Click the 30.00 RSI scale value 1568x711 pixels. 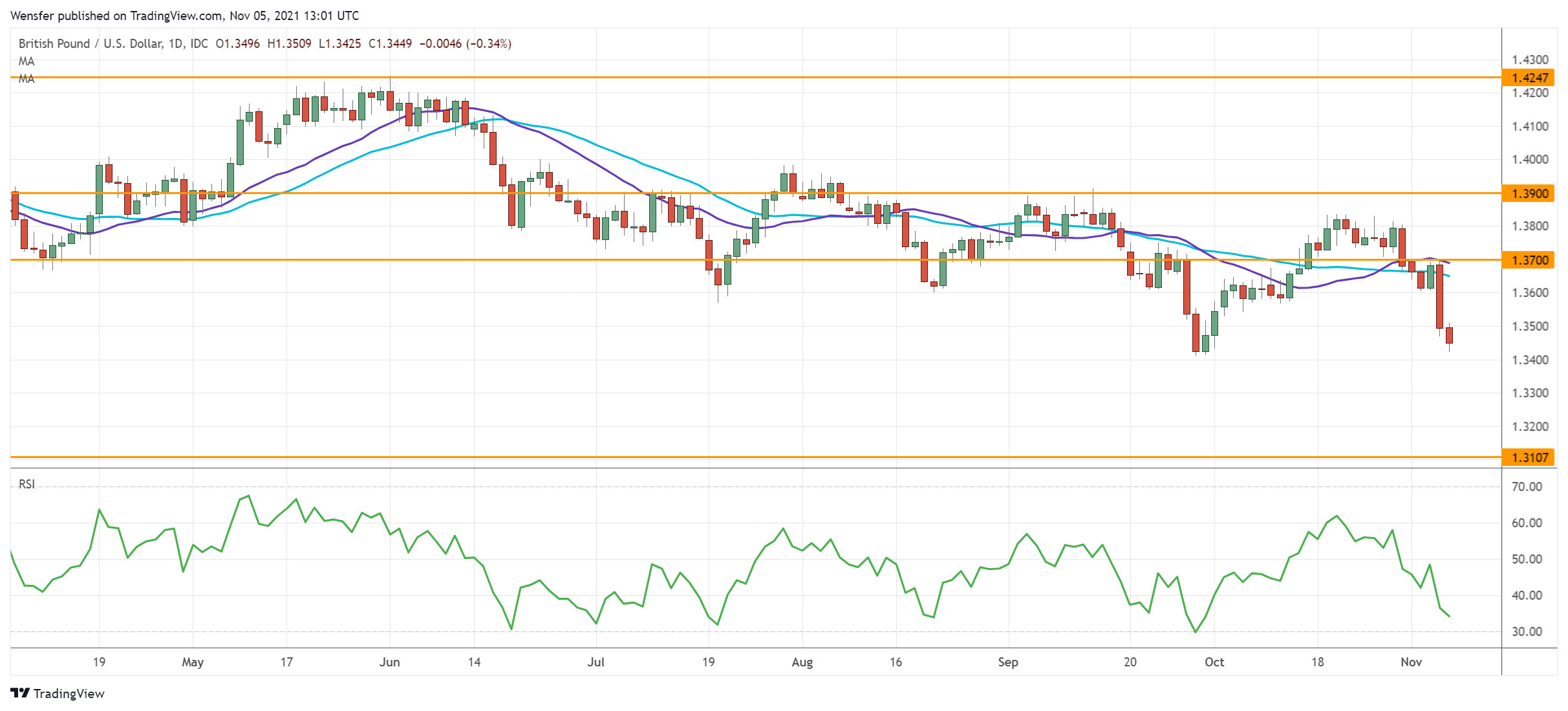[x=1527, y=631]
